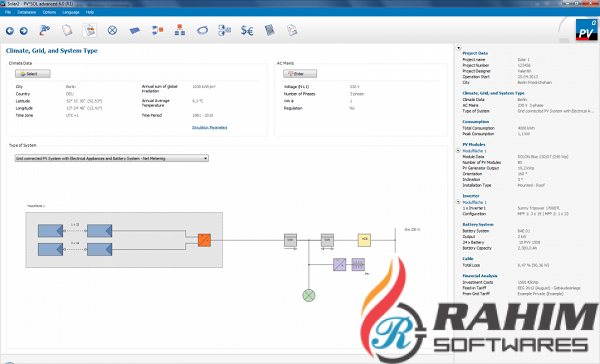Open the Type of System dropdown

point(111,158)
